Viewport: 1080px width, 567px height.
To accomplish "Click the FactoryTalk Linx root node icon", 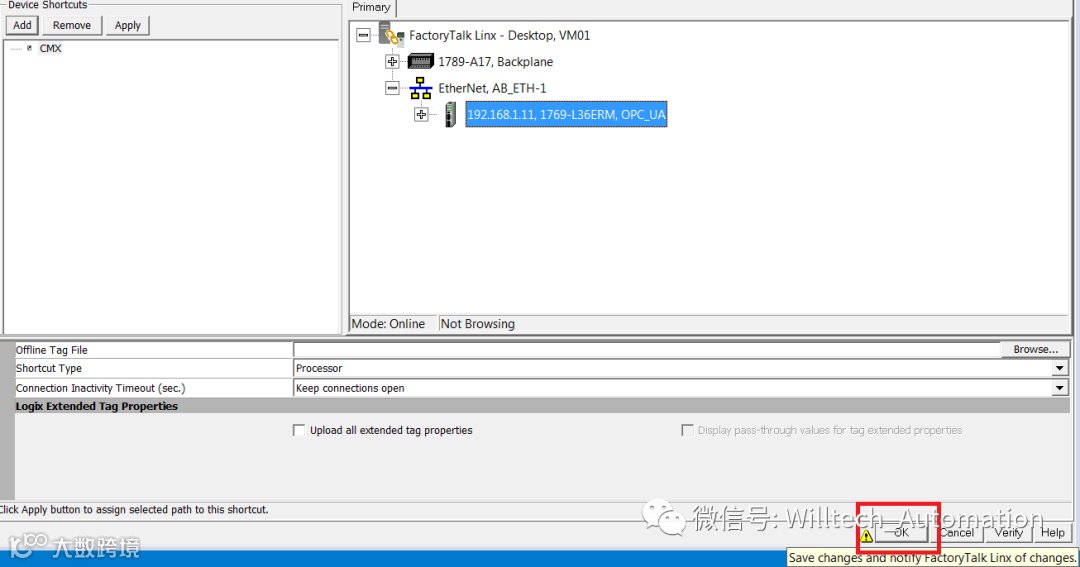I will (391, 34).
